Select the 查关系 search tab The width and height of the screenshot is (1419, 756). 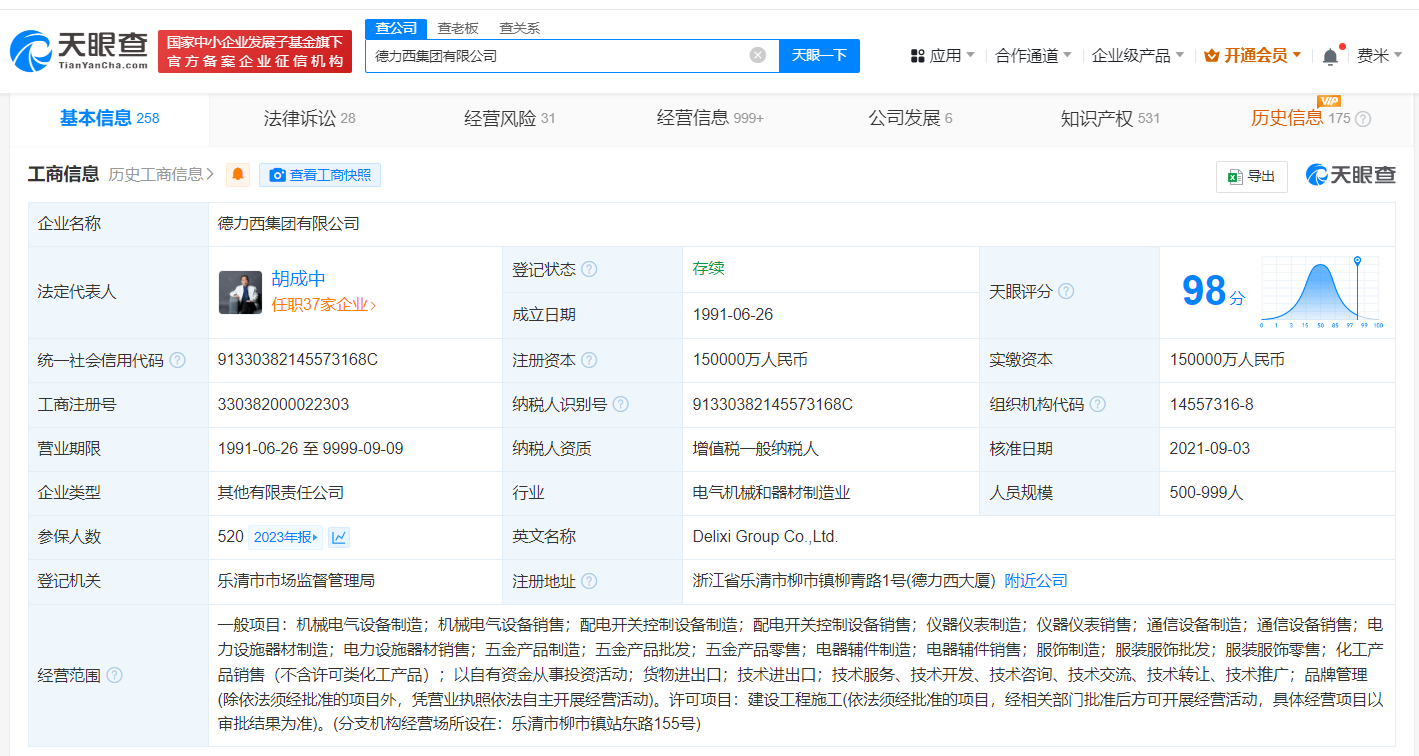tap(520, 28)
